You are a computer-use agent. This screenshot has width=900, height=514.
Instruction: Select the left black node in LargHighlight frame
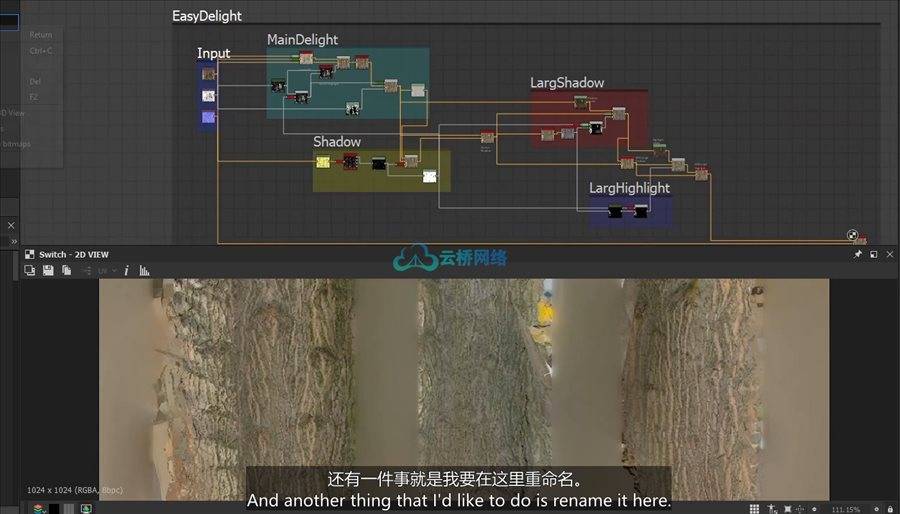pos(615,211)
